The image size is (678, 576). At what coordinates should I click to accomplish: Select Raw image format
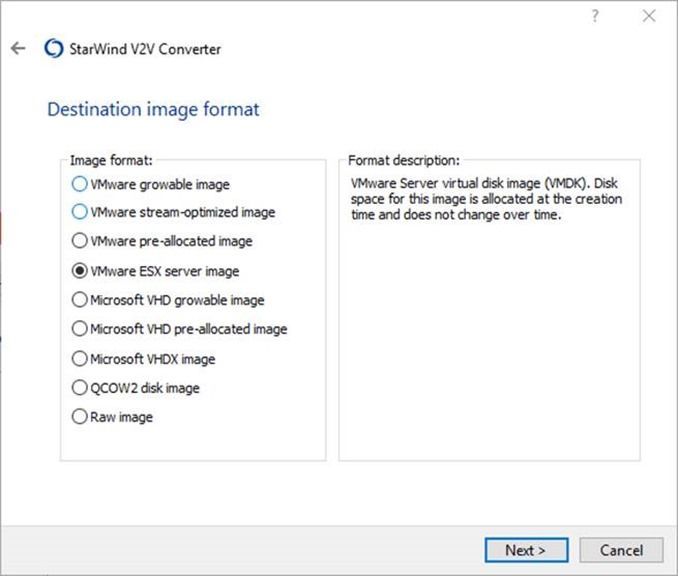(112, 417)
